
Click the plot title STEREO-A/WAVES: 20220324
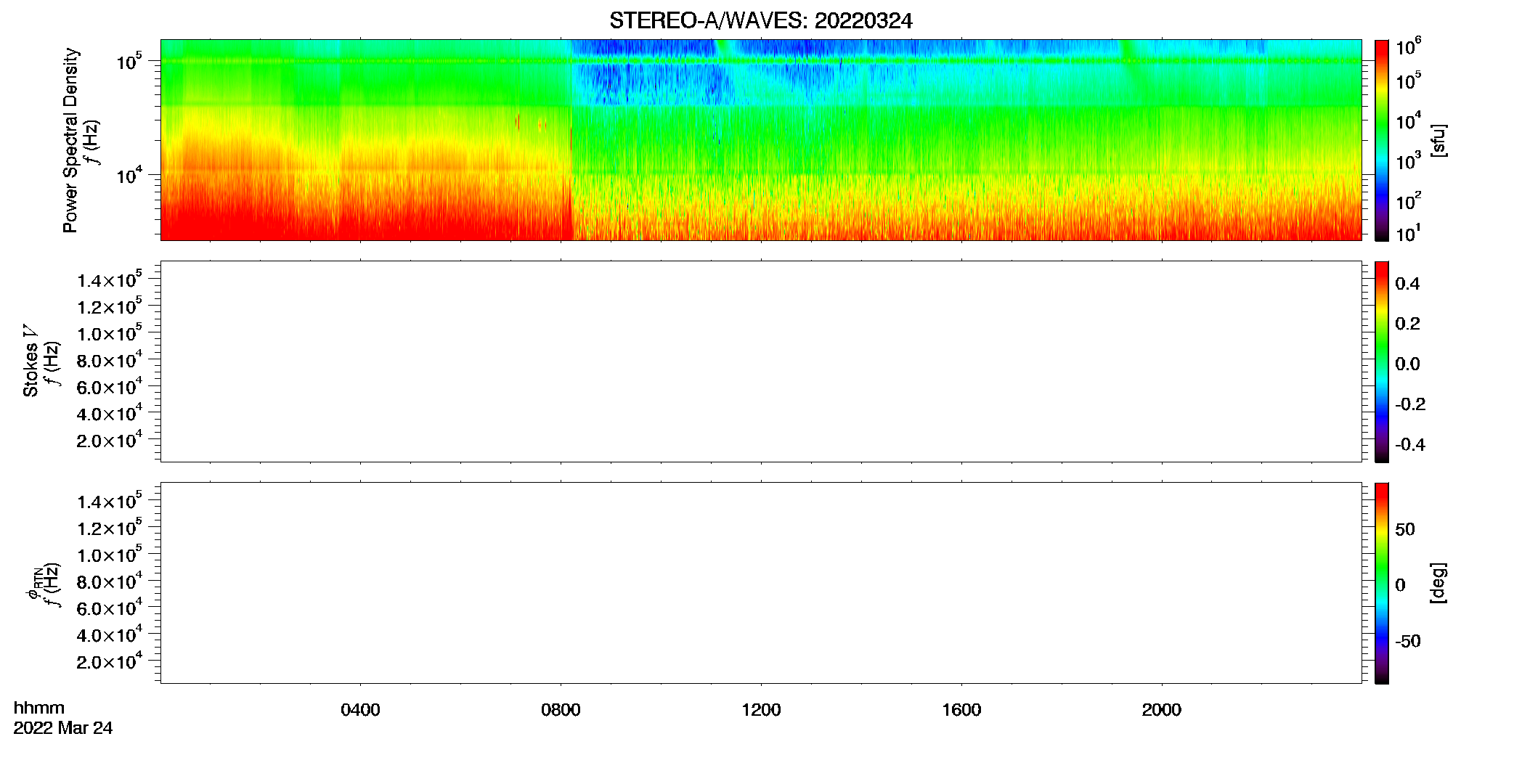point(760,21)
